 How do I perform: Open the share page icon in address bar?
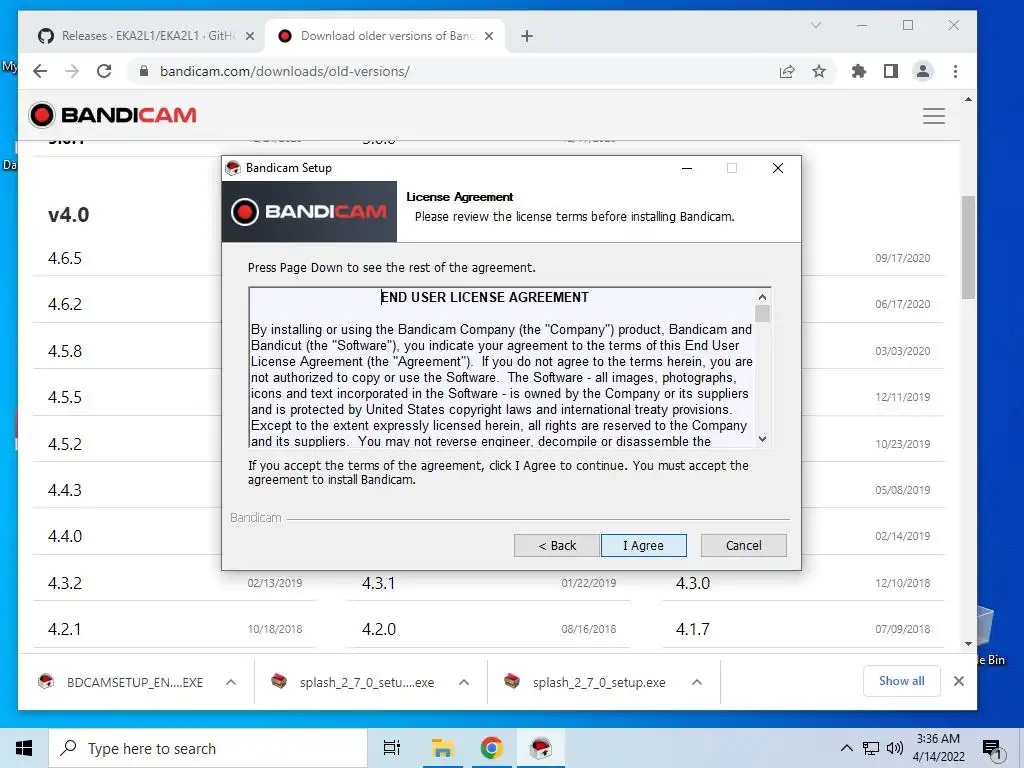pos(787,71)
